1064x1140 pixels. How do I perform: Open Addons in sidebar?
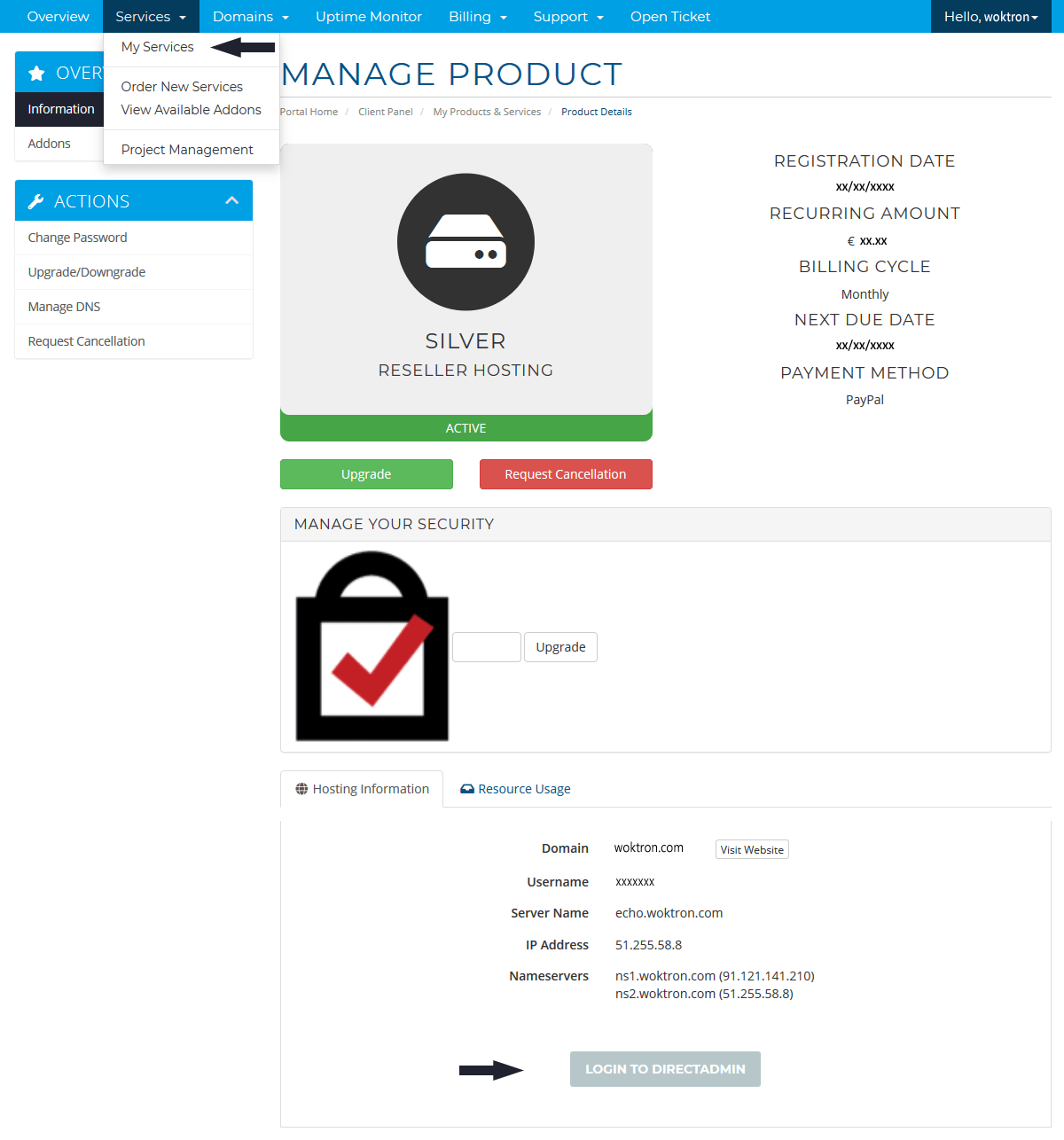59,144
